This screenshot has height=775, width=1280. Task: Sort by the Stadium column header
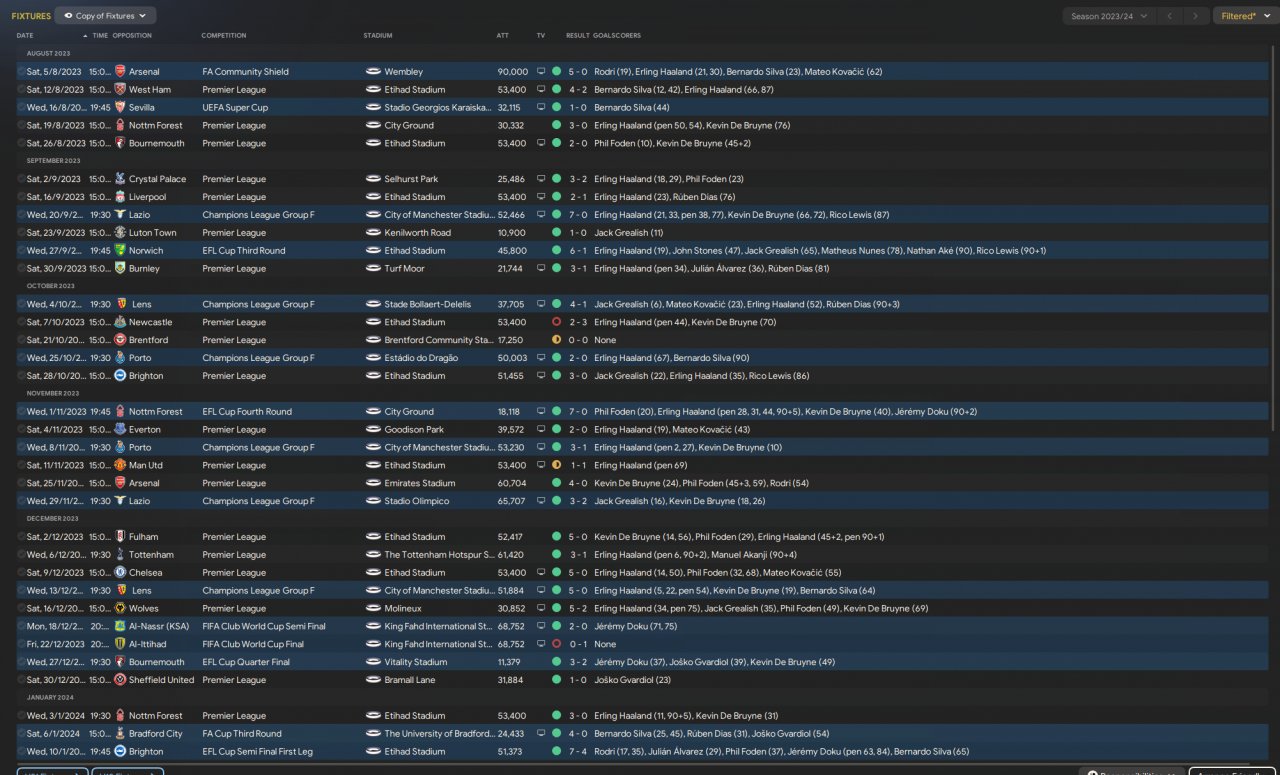tap(378, 36)
